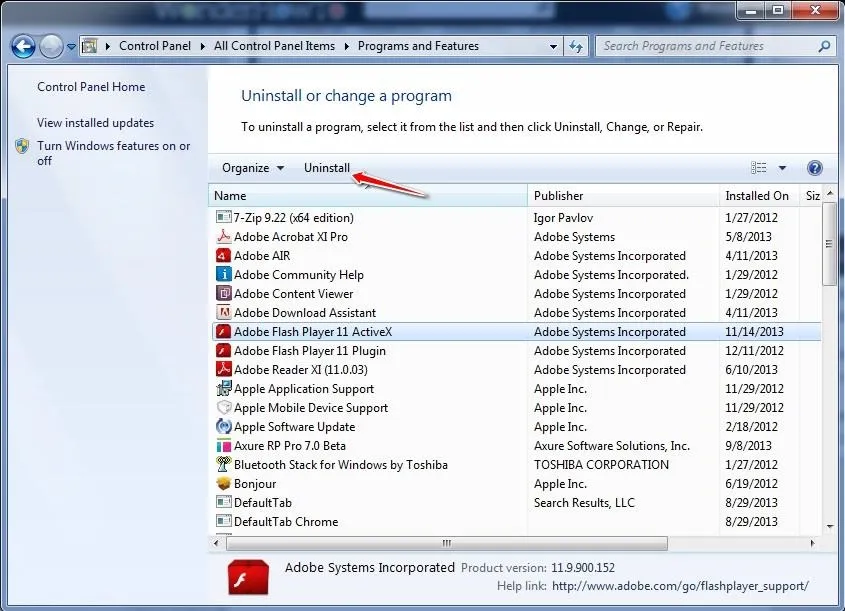Click the Adobe AIR icon

(223, 255)
